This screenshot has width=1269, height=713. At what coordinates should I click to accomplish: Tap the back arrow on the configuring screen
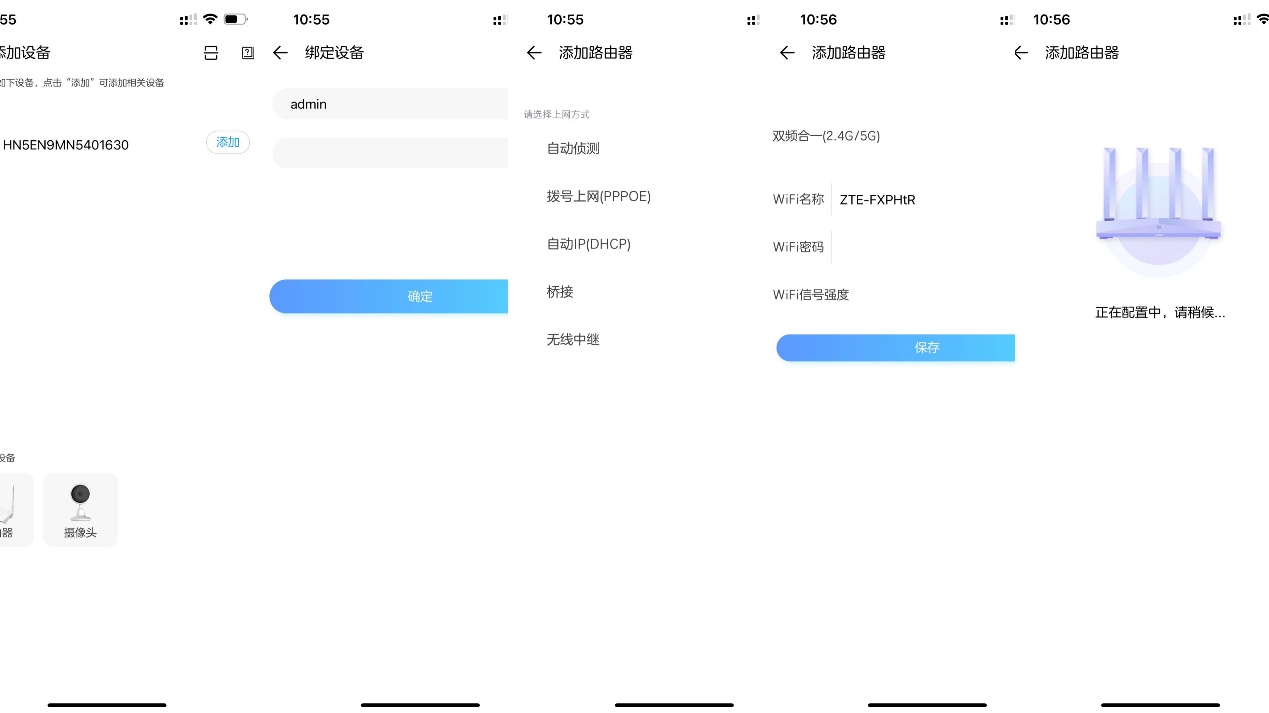[1020, 53]
